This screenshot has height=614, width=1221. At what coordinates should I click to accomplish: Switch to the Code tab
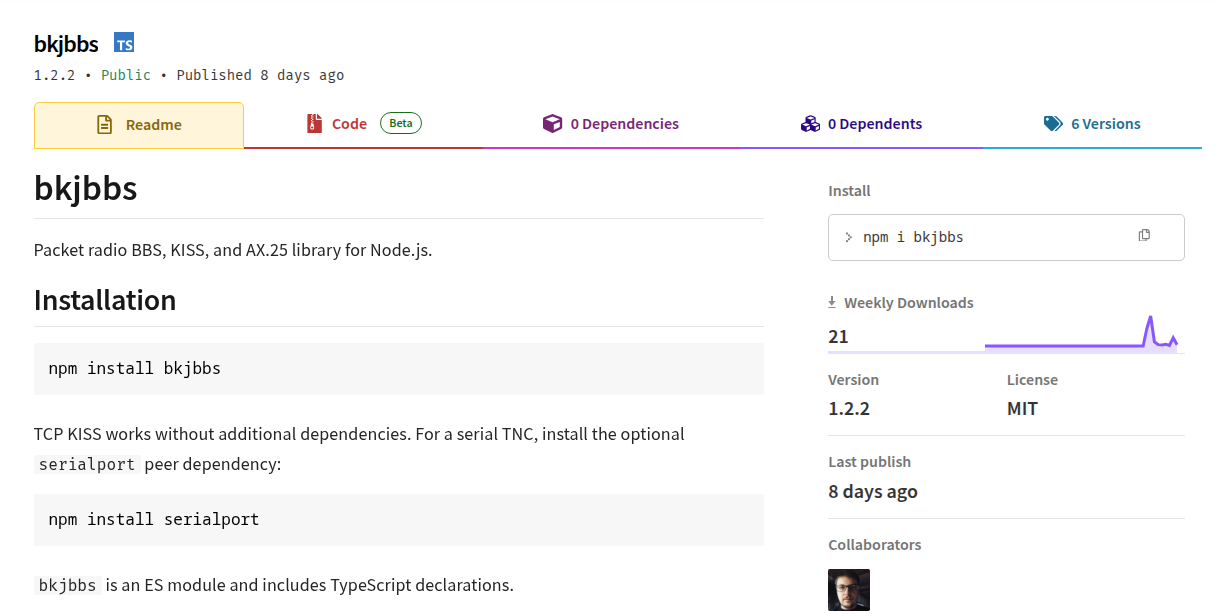pos(364,124)
